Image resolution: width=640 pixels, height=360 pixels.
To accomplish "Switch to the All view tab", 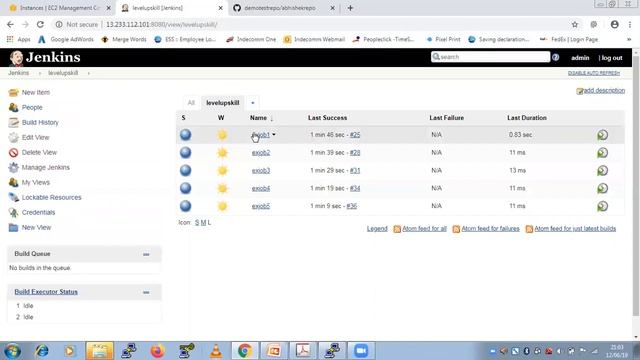I will tap(191, 103).
